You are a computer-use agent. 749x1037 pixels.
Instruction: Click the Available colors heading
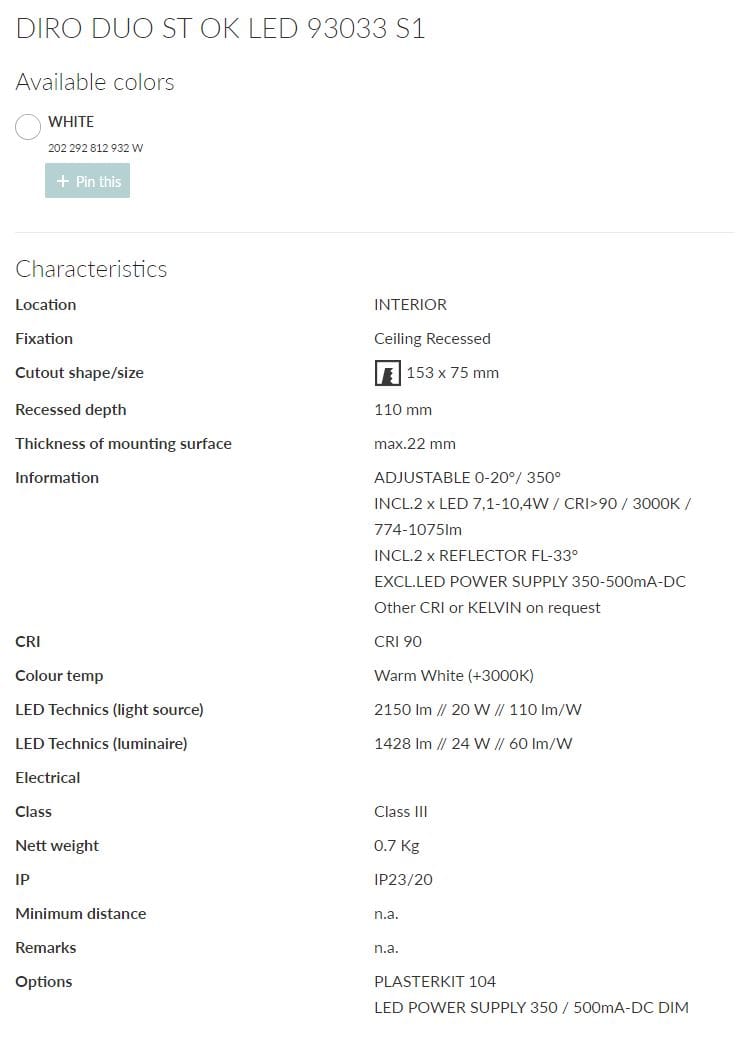click(95, 82)
